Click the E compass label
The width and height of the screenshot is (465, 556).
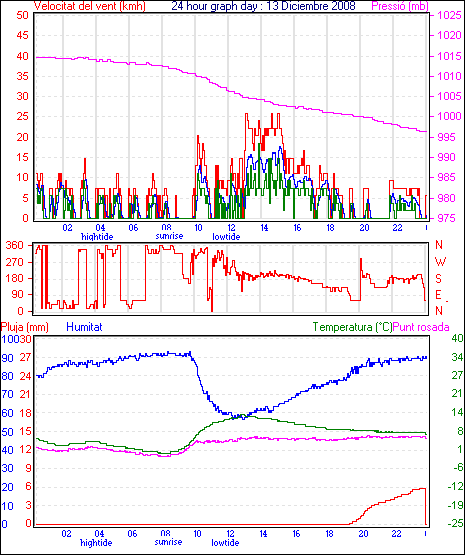coord(438,295)
